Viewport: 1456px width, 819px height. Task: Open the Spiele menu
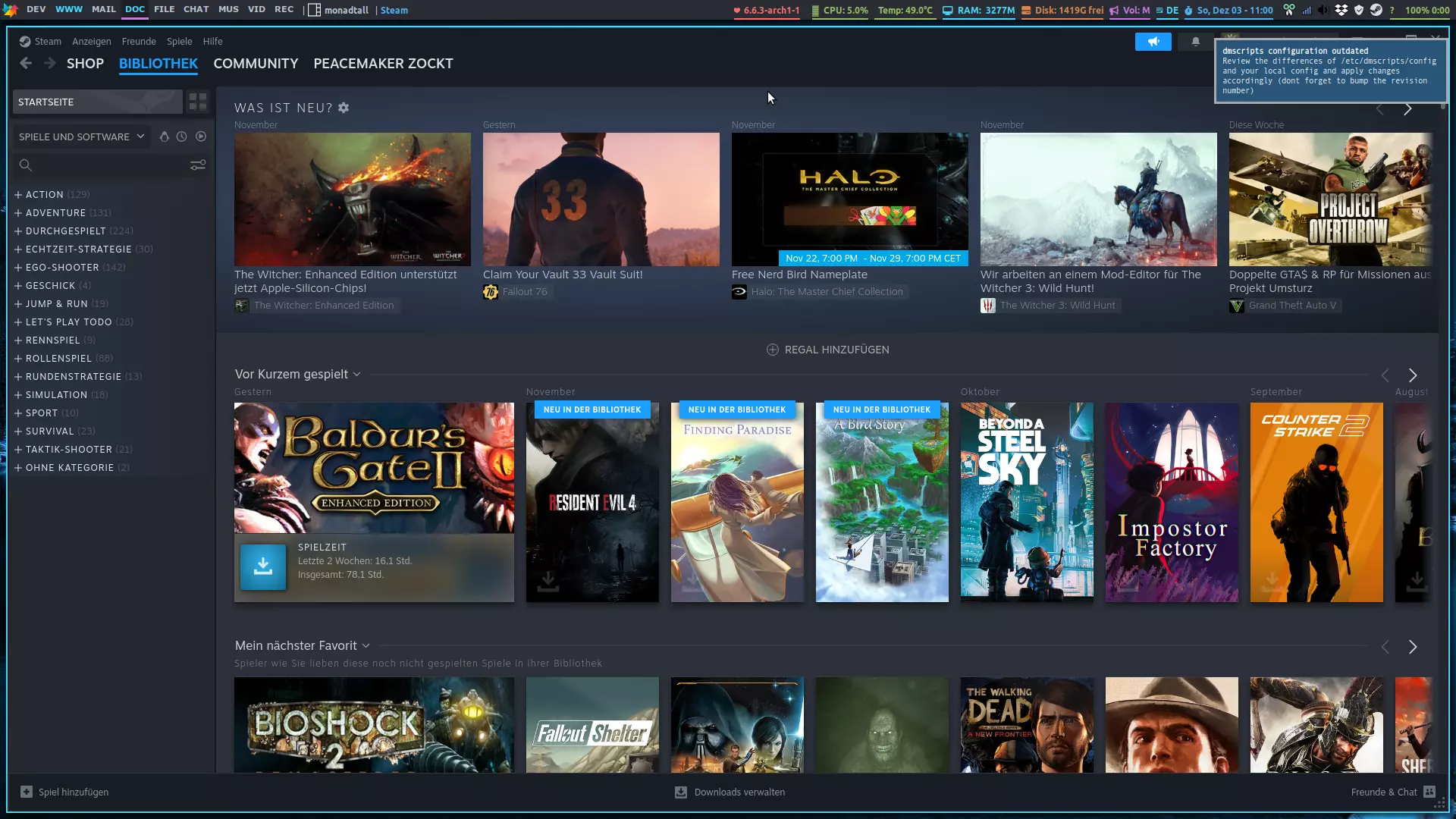pyautogui.click(x=180, y=42)
